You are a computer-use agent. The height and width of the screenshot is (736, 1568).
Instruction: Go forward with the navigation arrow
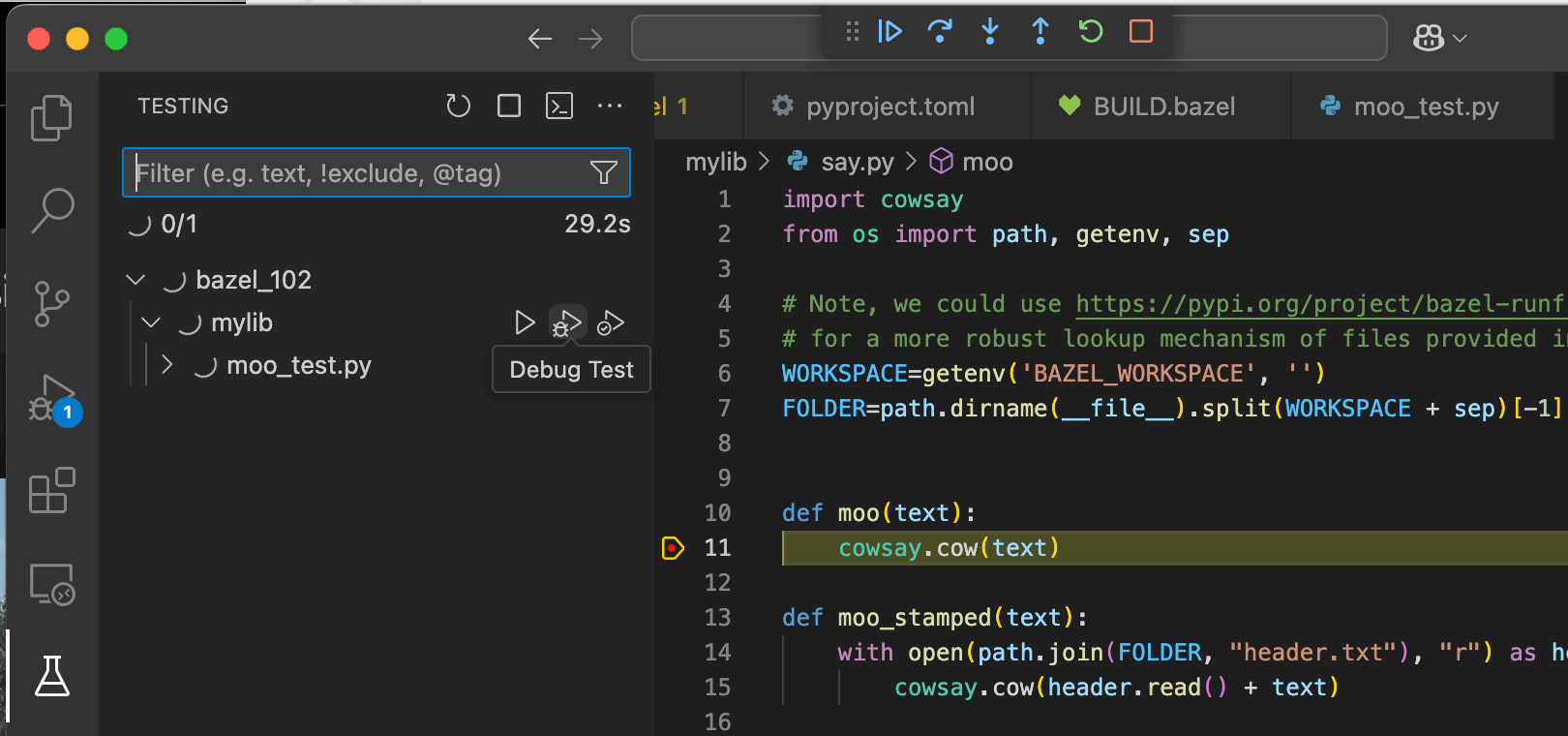click(590, 39)
